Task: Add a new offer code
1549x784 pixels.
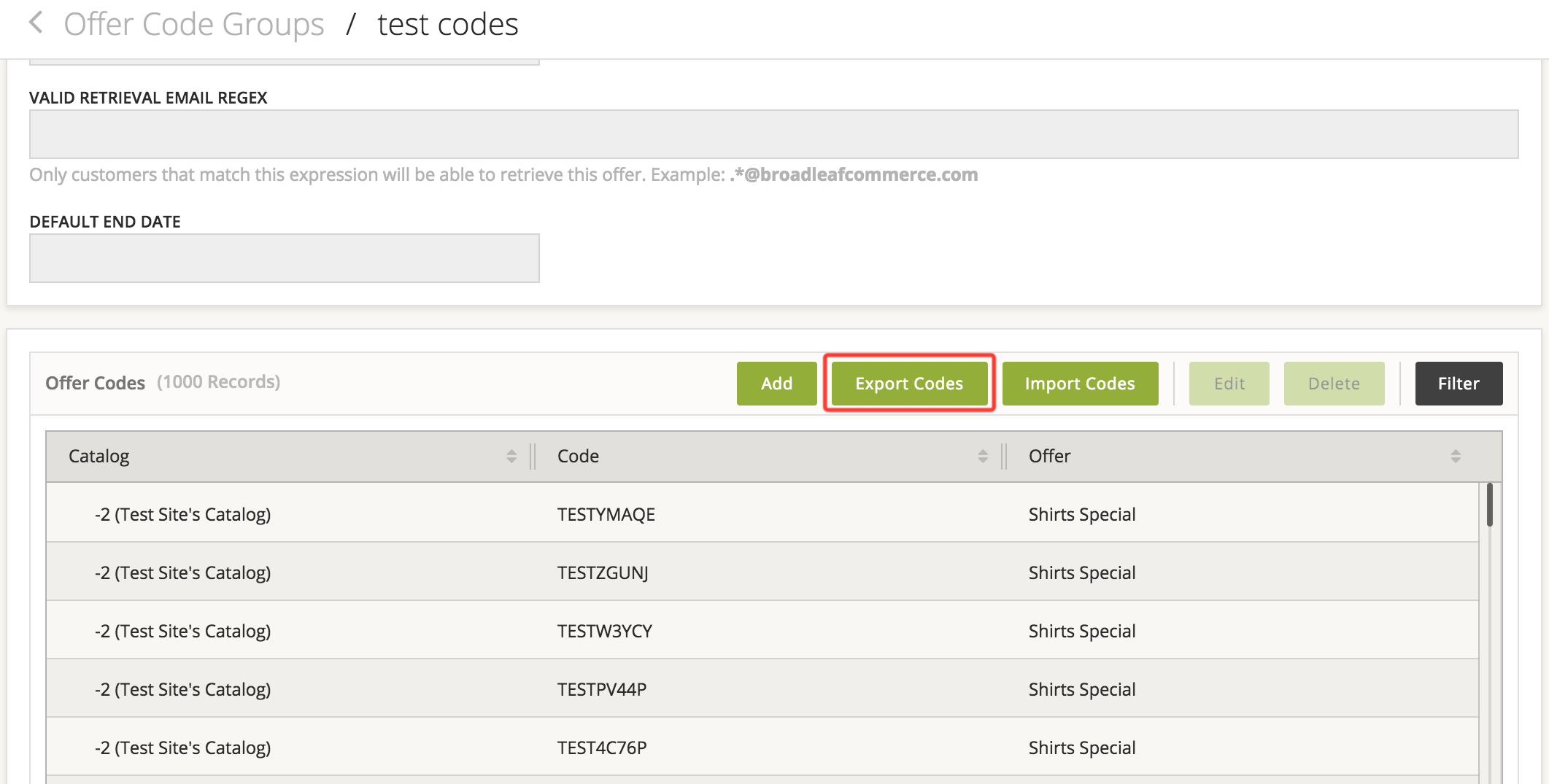Action: coord(776,384)
